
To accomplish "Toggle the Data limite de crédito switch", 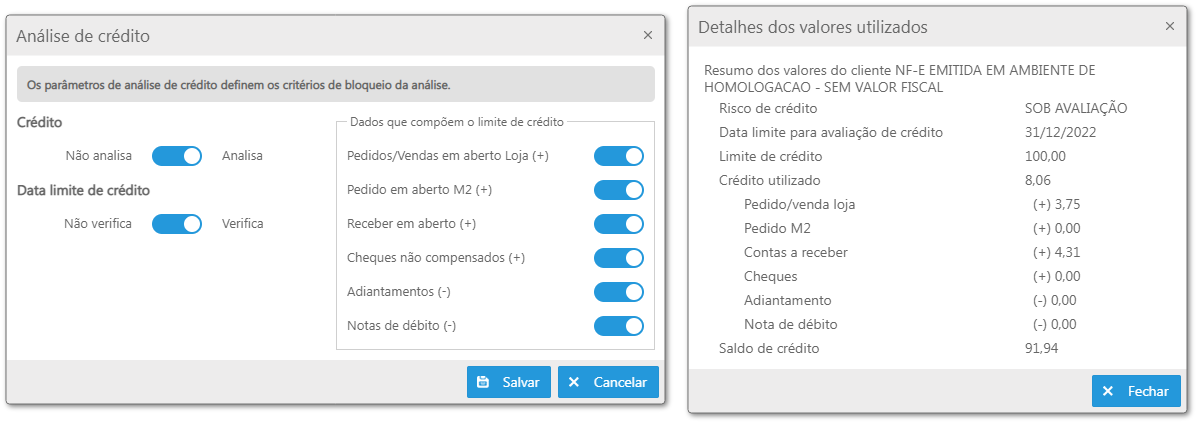I will point(176,224).
